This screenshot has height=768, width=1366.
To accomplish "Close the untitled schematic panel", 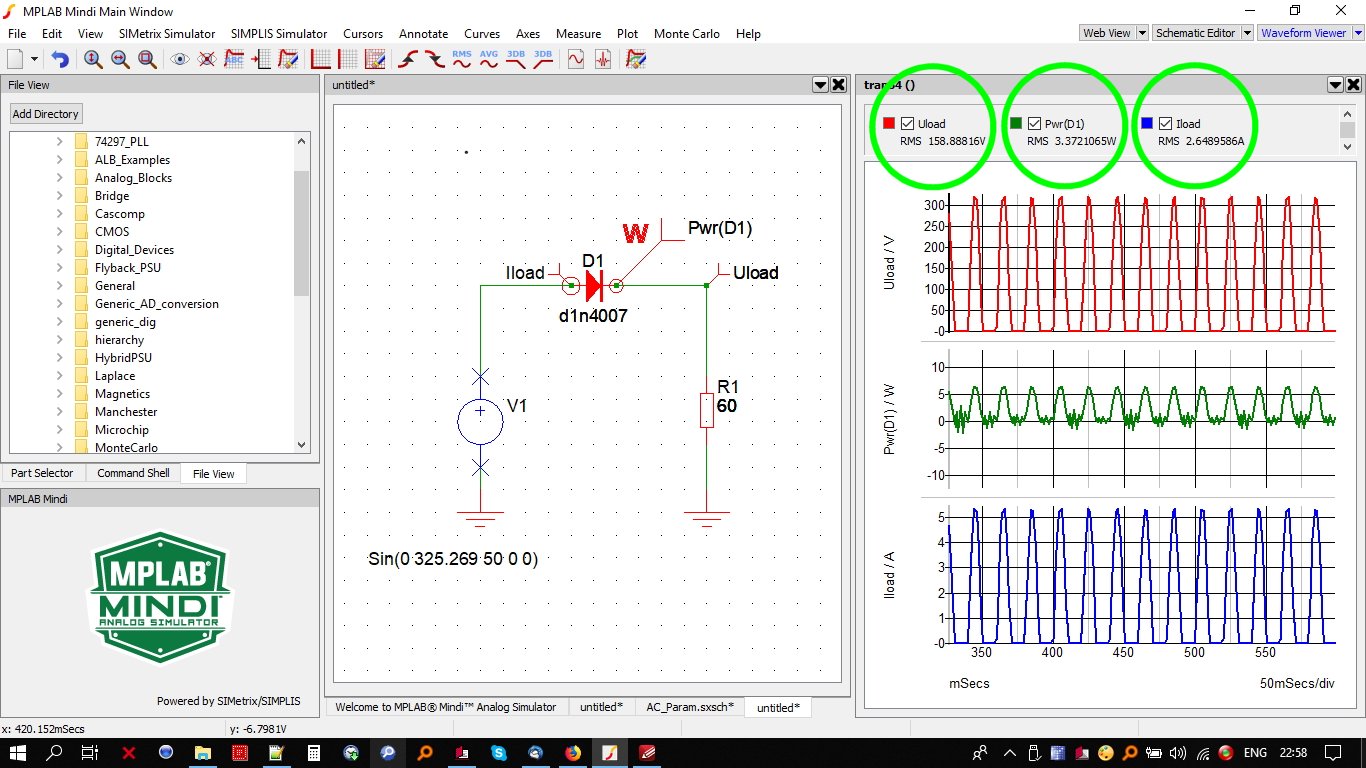I will 839,85.
